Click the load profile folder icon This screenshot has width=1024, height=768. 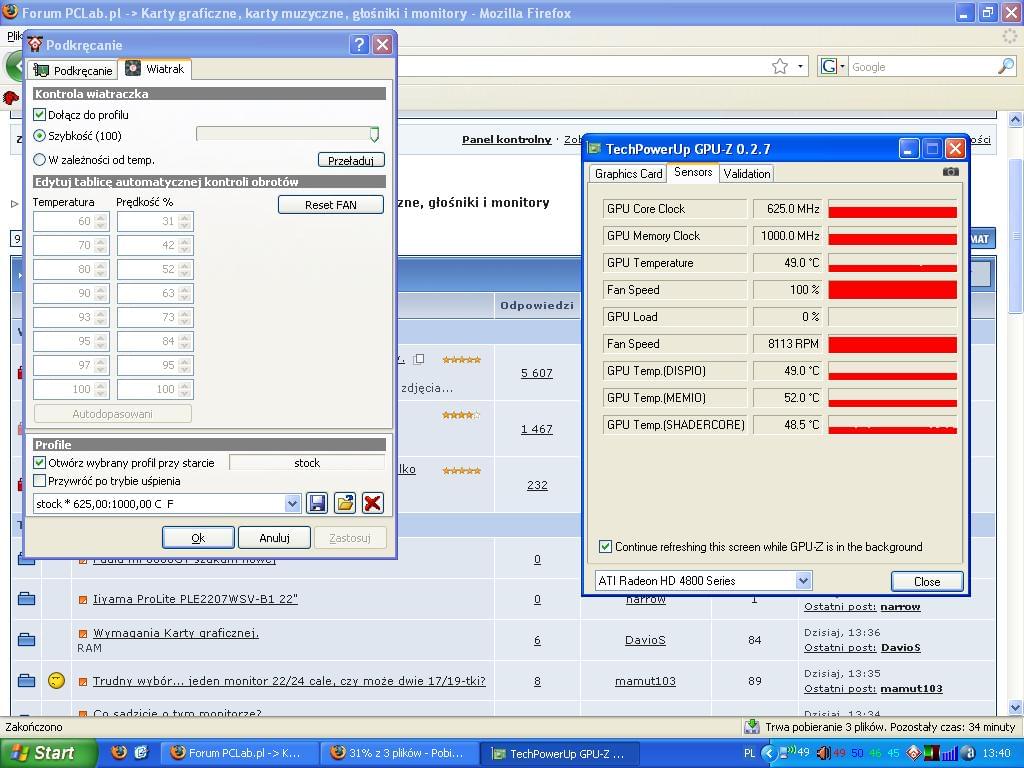(x=345, y=503)
